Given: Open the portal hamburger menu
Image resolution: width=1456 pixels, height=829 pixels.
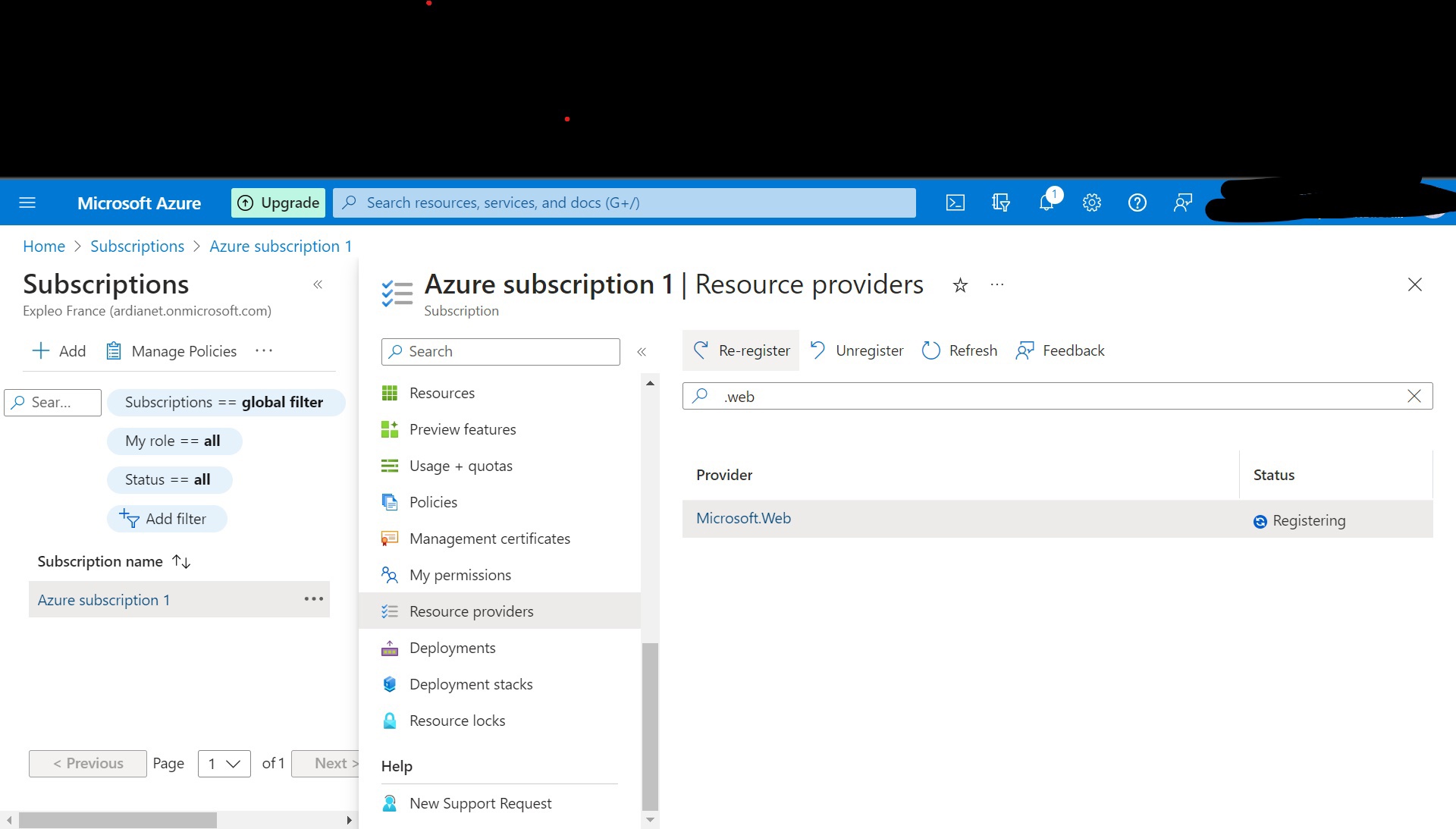Looking at the screenshot, I should coord(27,203).
